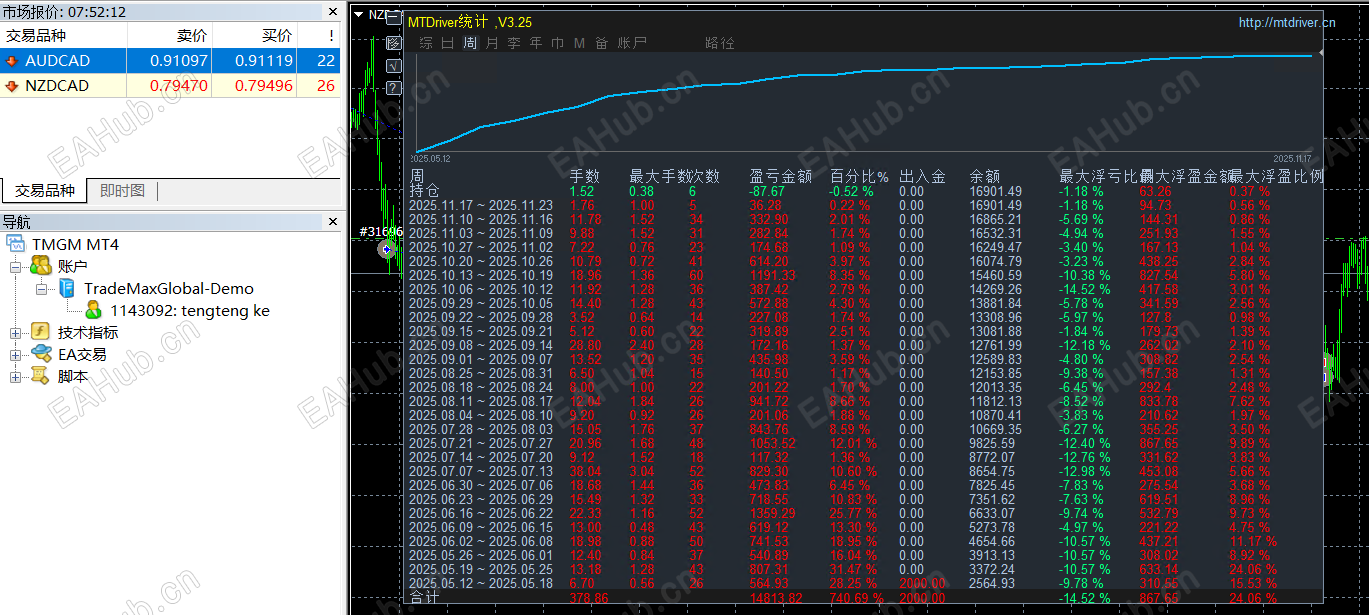This screenshot has width=1369, height=615.
Task: Click the 盈亏金额 profit column header
Action: [780, 176]
